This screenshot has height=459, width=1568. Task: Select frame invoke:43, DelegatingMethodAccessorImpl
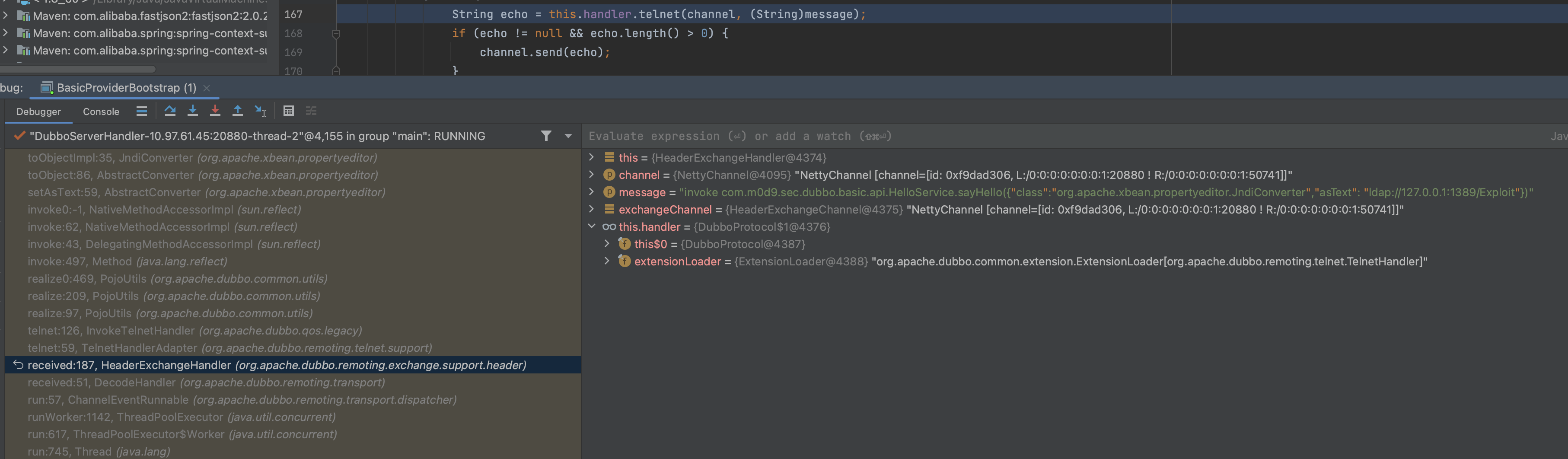click(293, 244)
